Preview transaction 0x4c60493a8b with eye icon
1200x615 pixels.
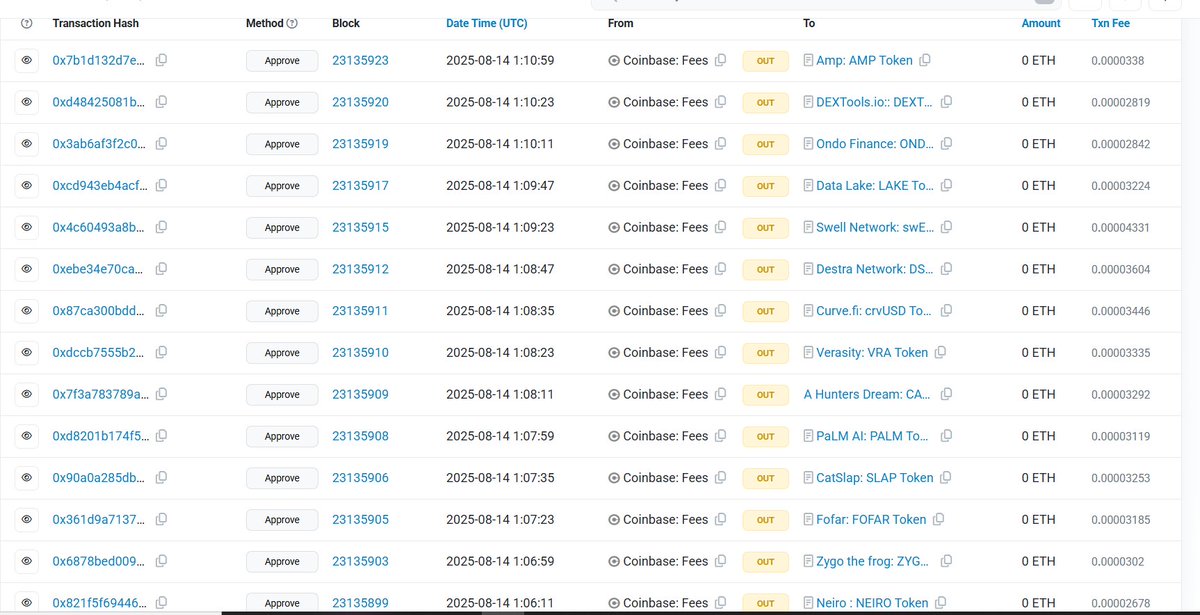click(27, 228)
